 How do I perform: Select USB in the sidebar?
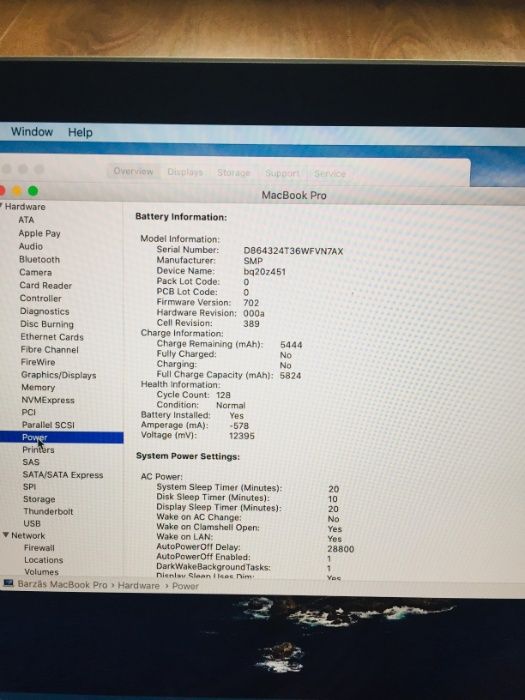pos(32,523)
